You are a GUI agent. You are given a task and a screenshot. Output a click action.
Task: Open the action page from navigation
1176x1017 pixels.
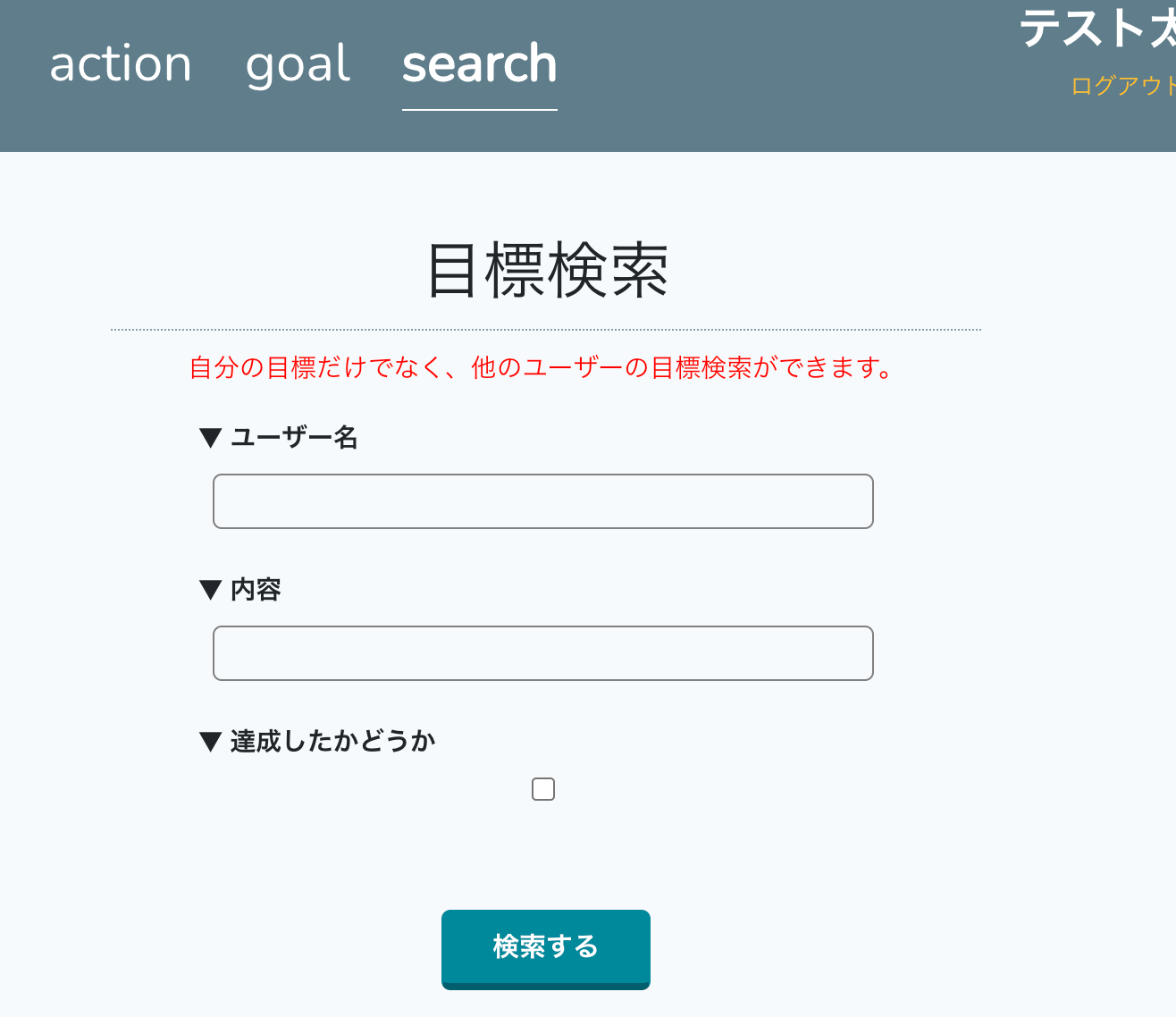120,63
